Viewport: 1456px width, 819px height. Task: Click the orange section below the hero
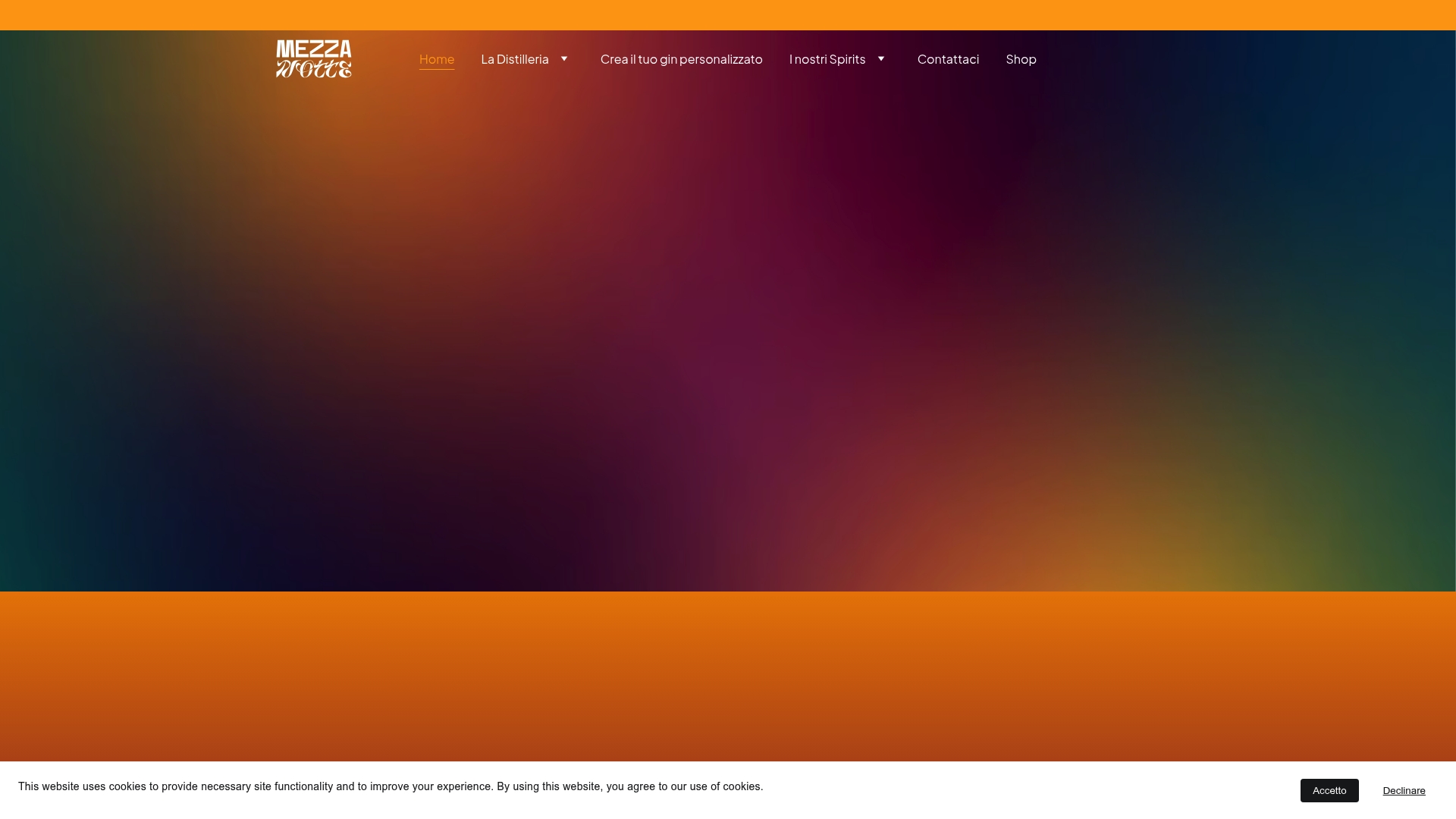728,675
